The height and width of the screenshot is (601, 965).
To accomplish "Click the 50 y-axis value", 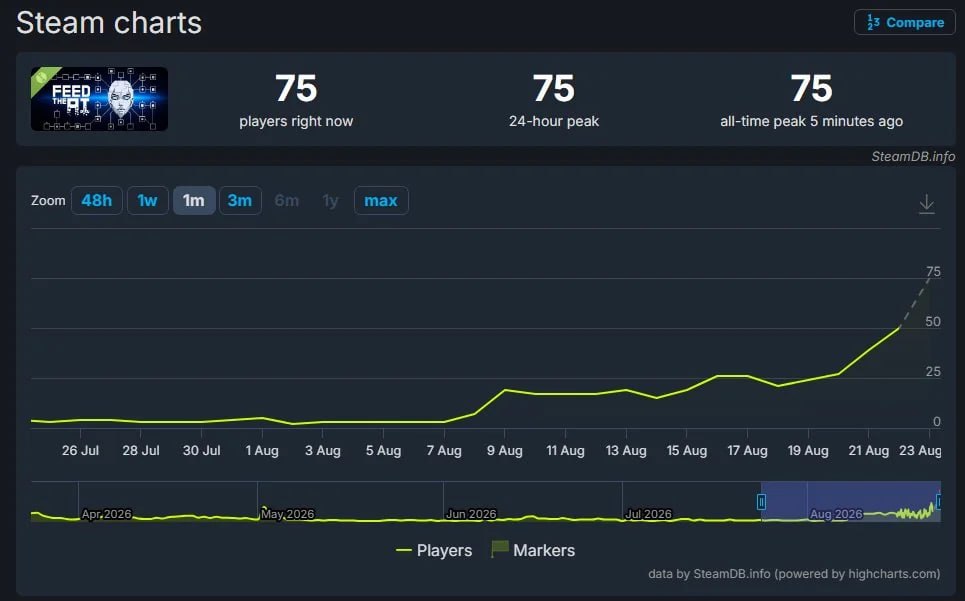I will [x=933, y=321].
